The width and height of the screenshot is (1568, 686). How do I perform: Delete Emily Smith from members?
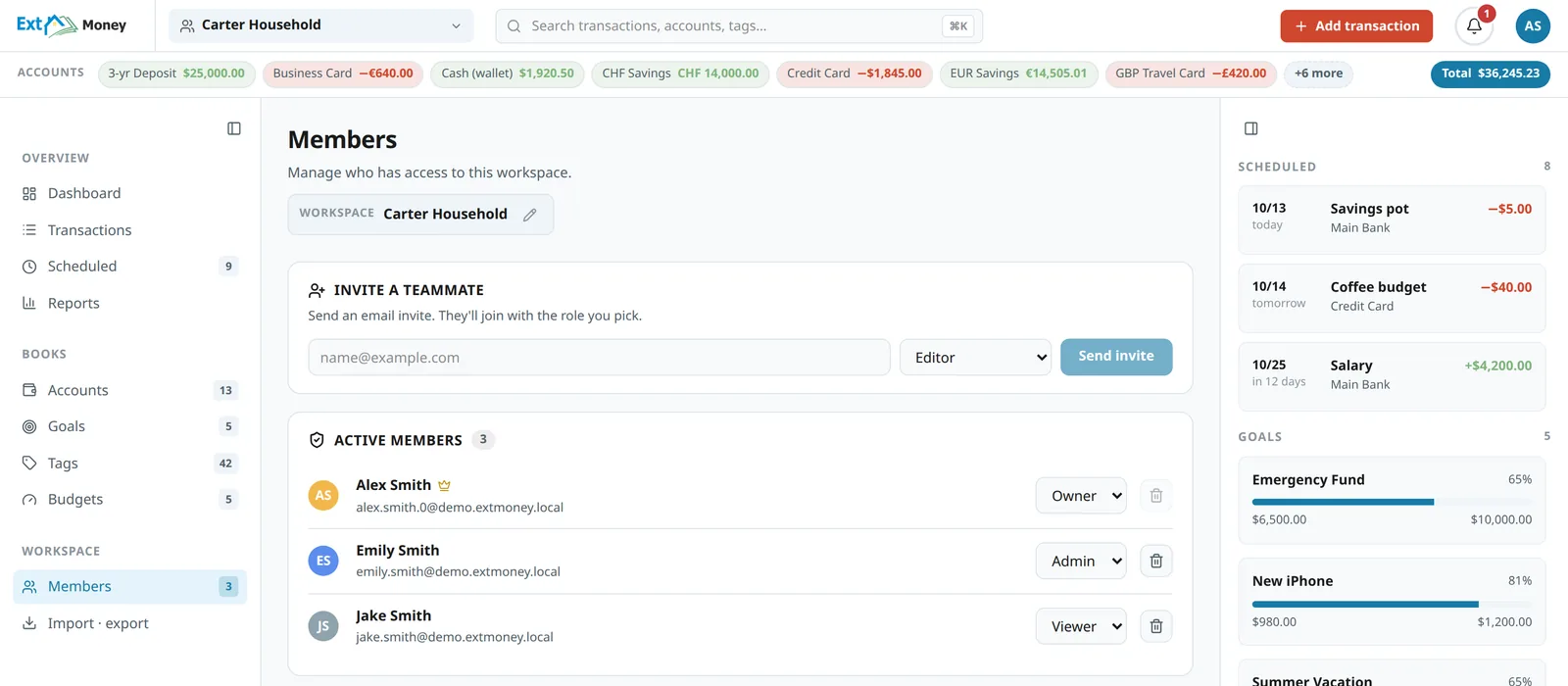click(1156, 561)
